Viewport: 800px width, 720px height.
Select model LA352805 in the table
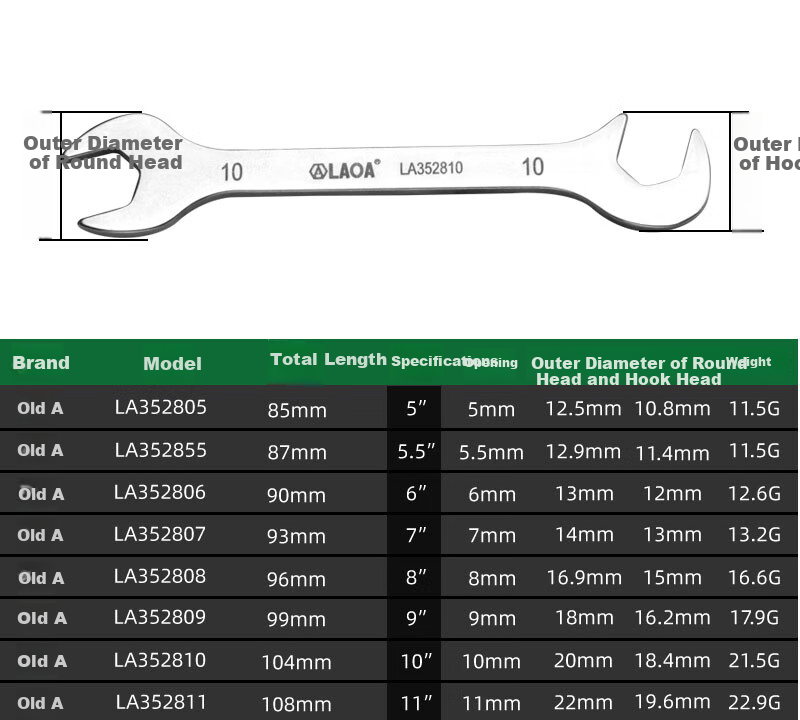click(x=161, y=407)
